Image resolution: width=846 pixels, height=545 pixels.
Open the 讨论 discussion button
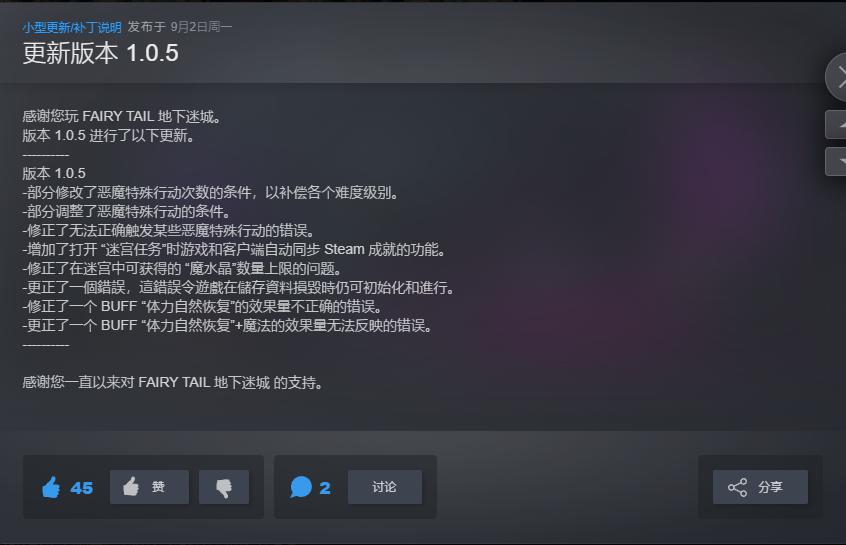point(385,487)
